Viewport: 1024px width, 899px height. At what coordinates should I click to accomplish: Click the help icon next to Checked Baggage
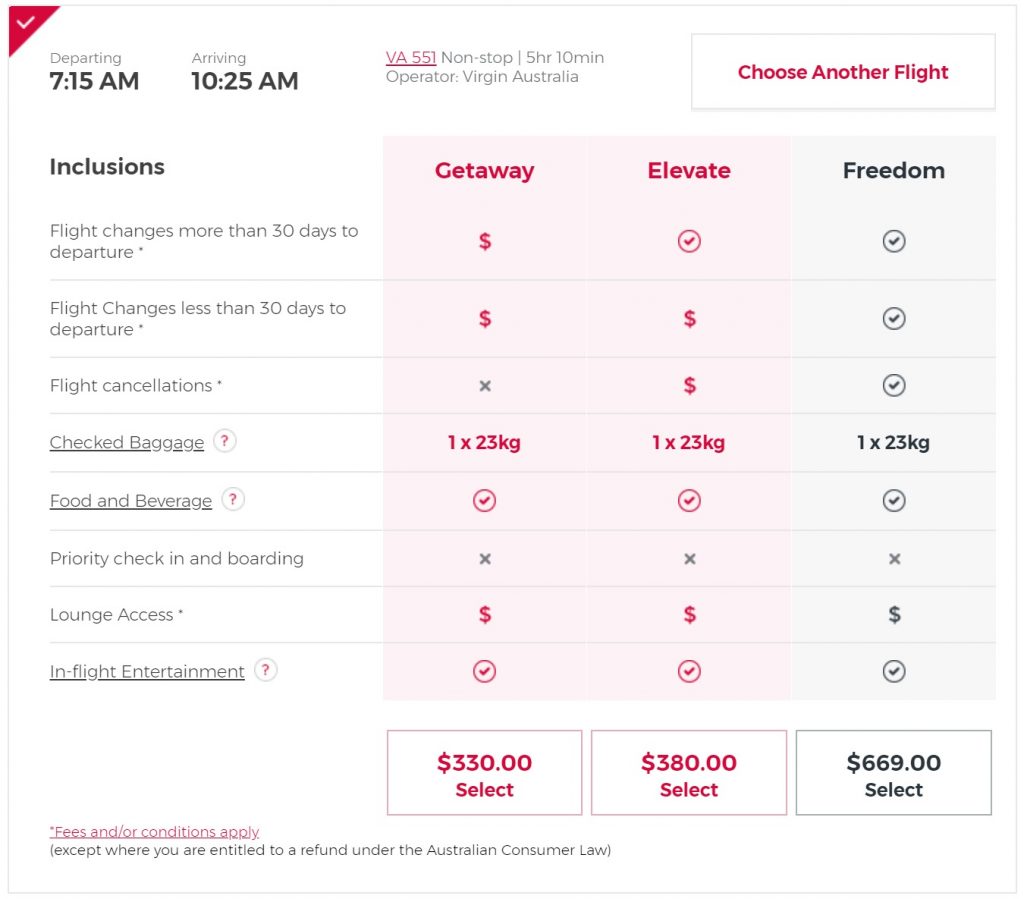[x=224, y=441]
